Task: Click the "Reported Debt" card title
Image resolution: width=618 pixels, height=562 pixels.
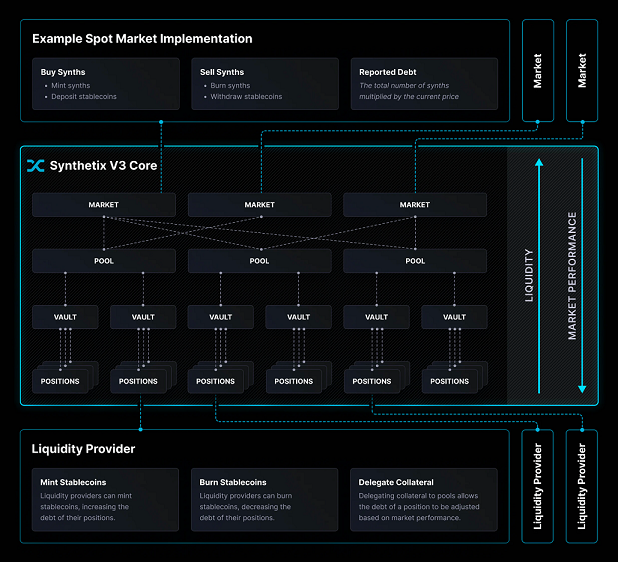Action: (388, 72)
